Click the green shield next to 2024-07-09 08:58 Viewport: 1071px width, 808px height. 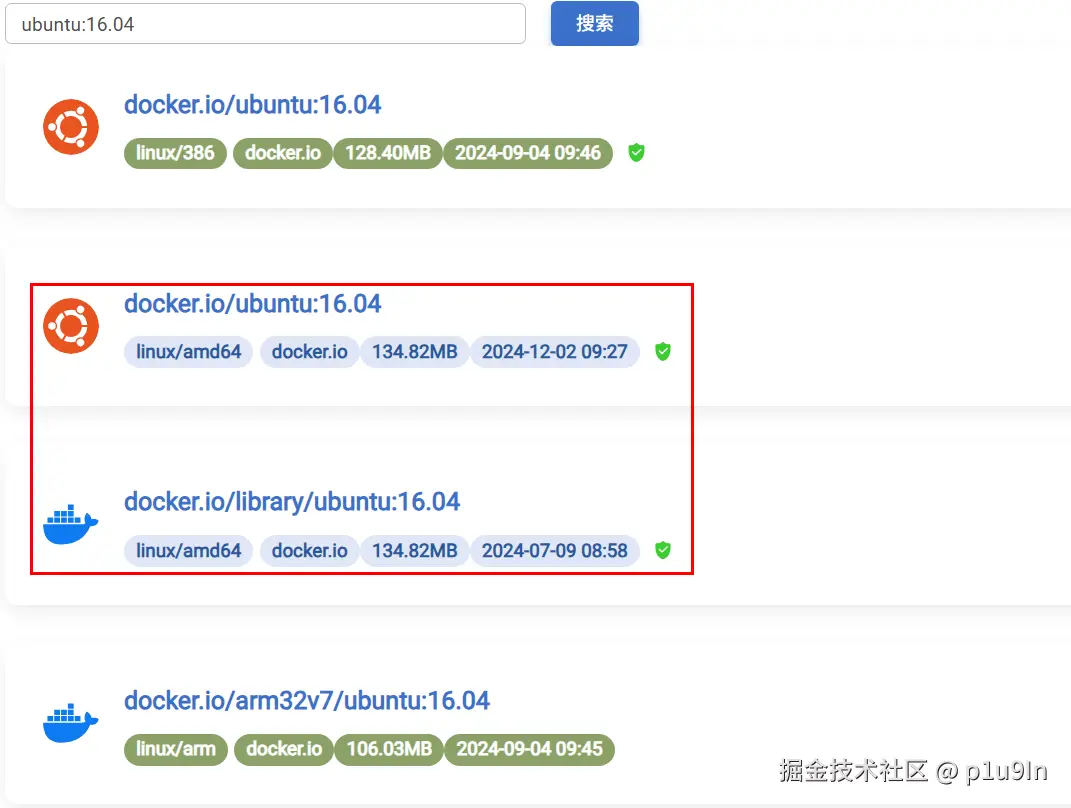click(x=663, y=550)
